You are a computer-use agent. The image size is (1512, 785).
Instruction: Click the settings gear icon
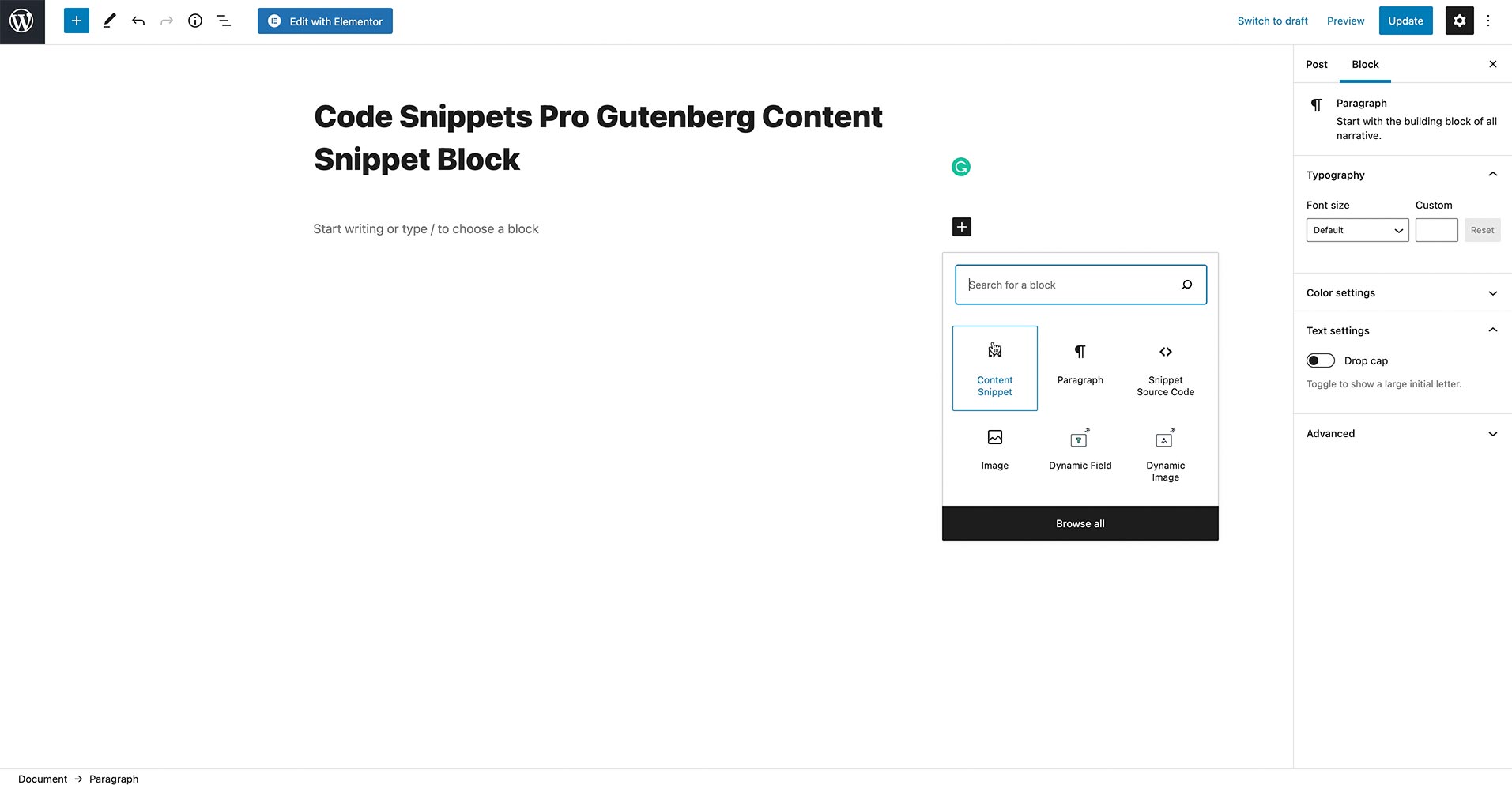1460,21
